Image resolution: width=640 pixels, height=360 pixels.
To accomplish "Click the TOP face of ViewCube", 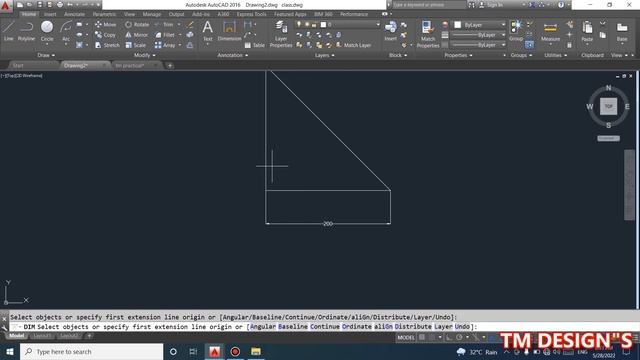I will point(608,107).
